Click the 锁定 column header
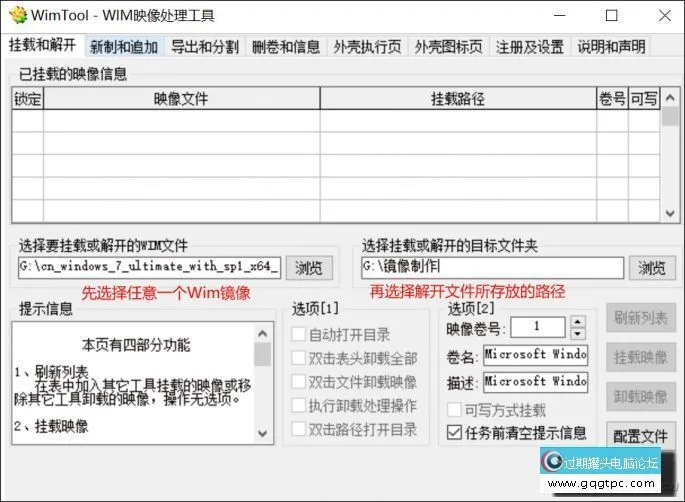The width and height of the screenshot is (685, 502). (28, 99)
